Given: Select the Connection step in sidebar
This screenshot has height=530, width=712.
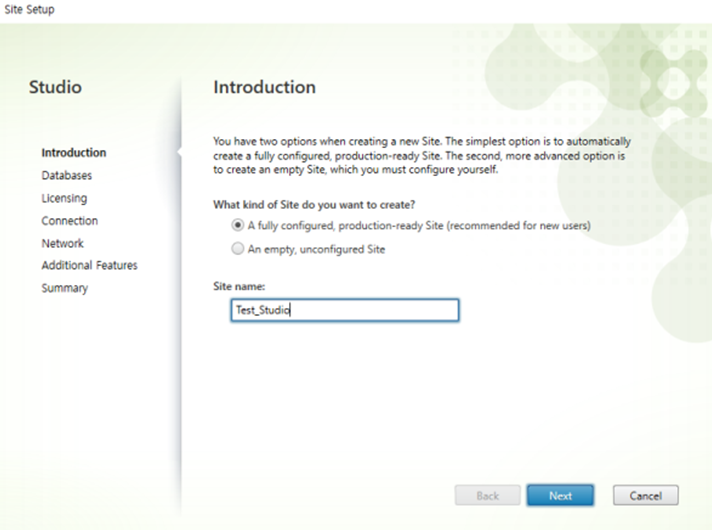Looking at the screenshot, I should (x=69, y=221).
